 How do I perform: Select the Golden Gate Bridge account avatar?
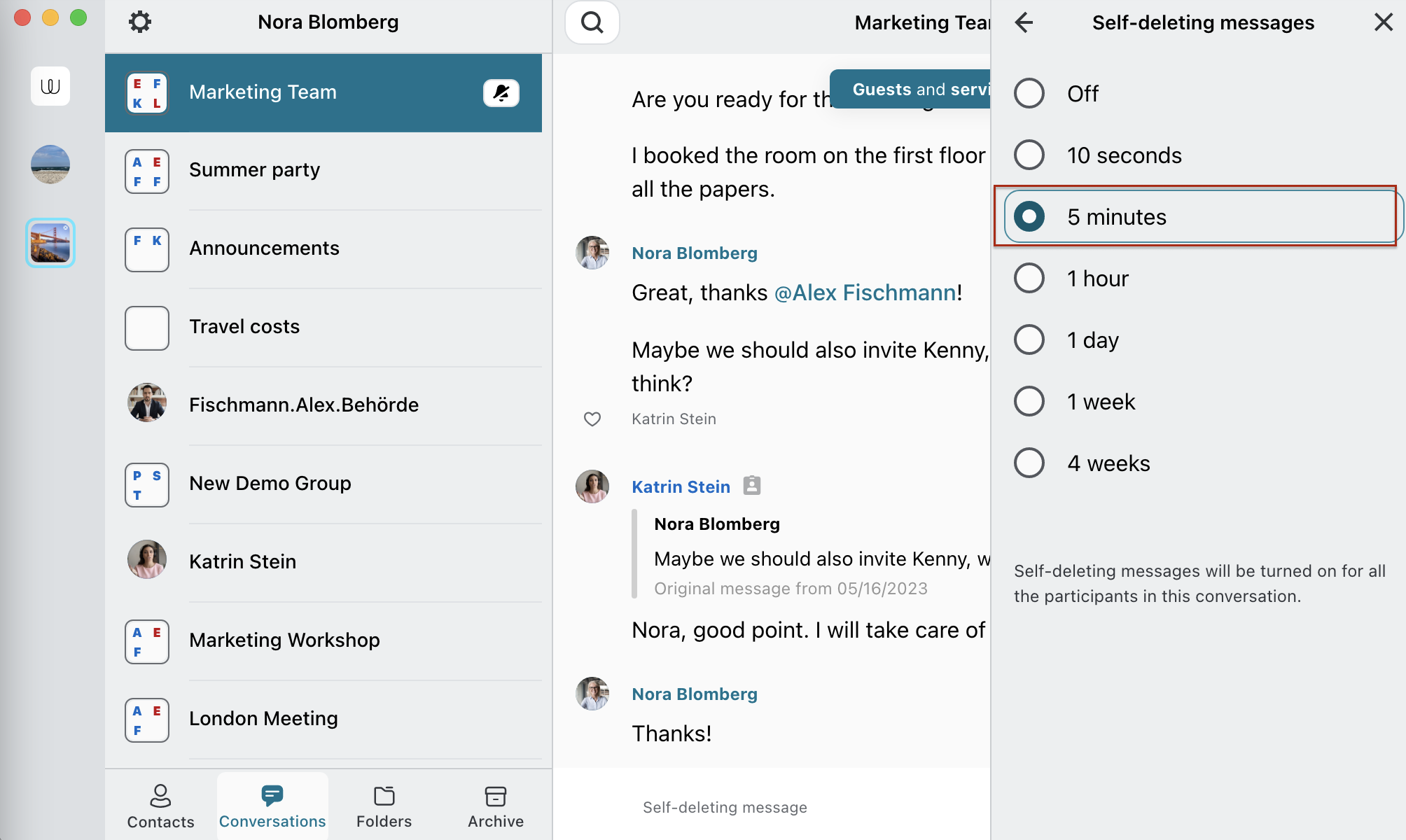coord(50,242)
